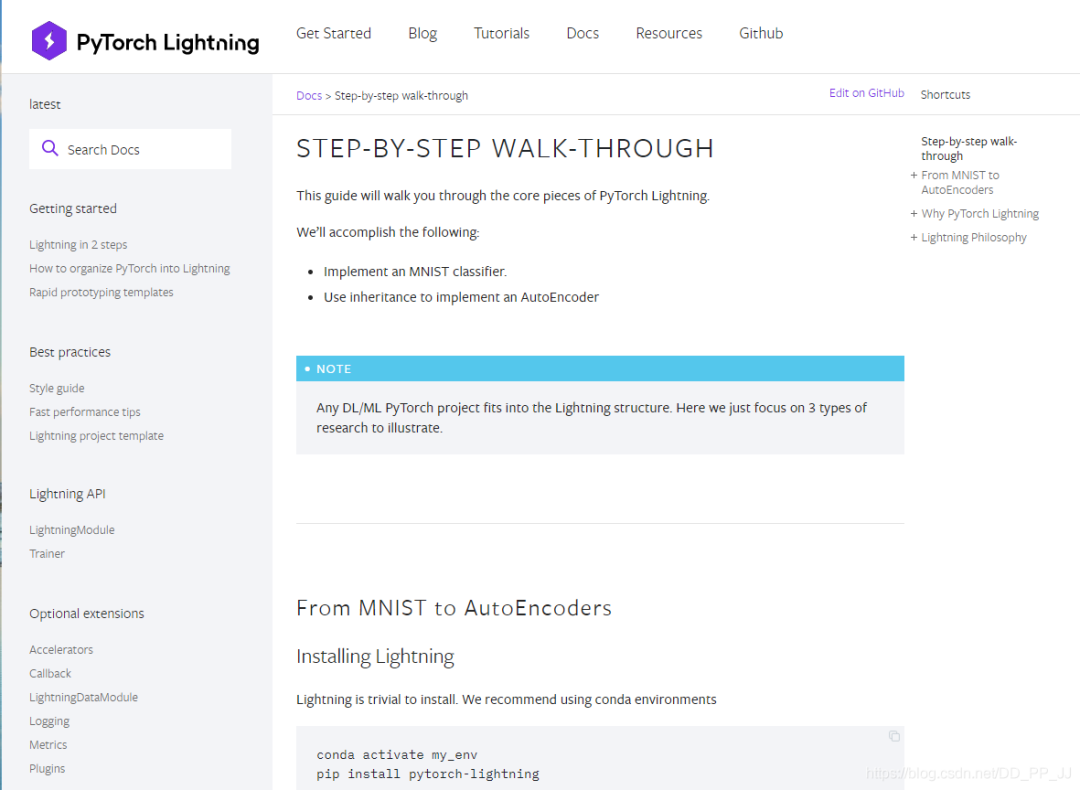1080x790 pixels.
Task: Open the Trainer API page
Action: point(47,554)
